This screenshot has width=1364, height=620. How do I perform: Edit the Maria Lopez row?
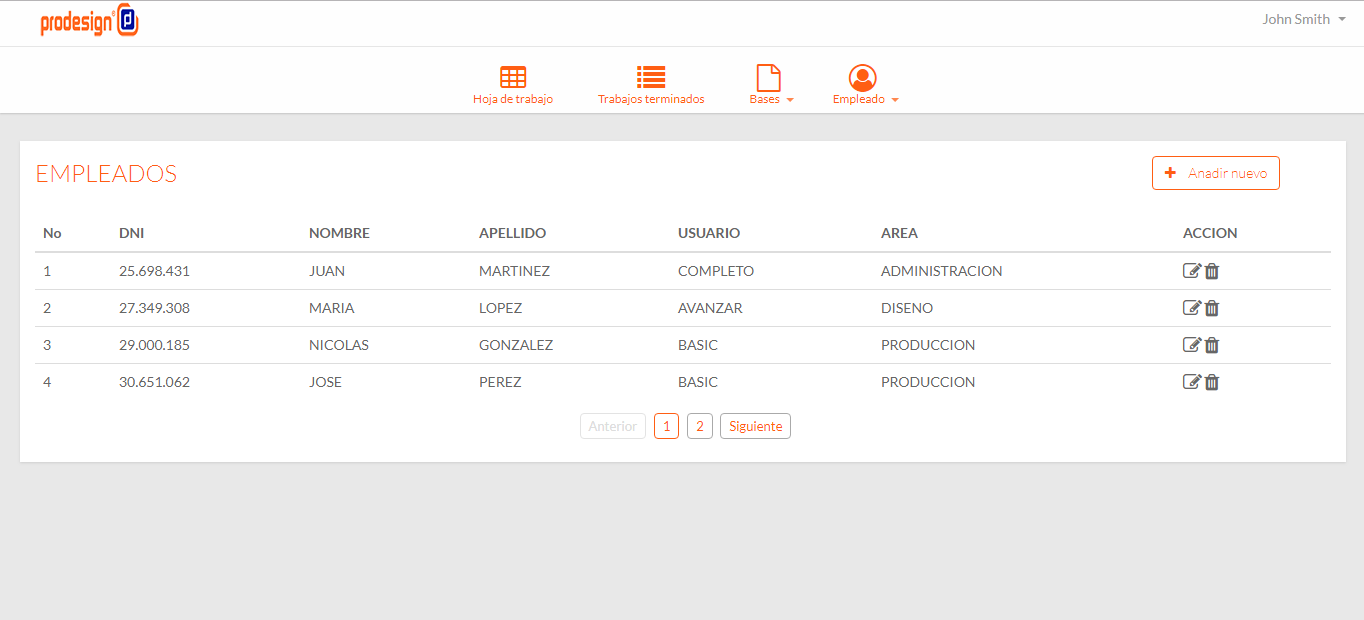point(1191,308)
